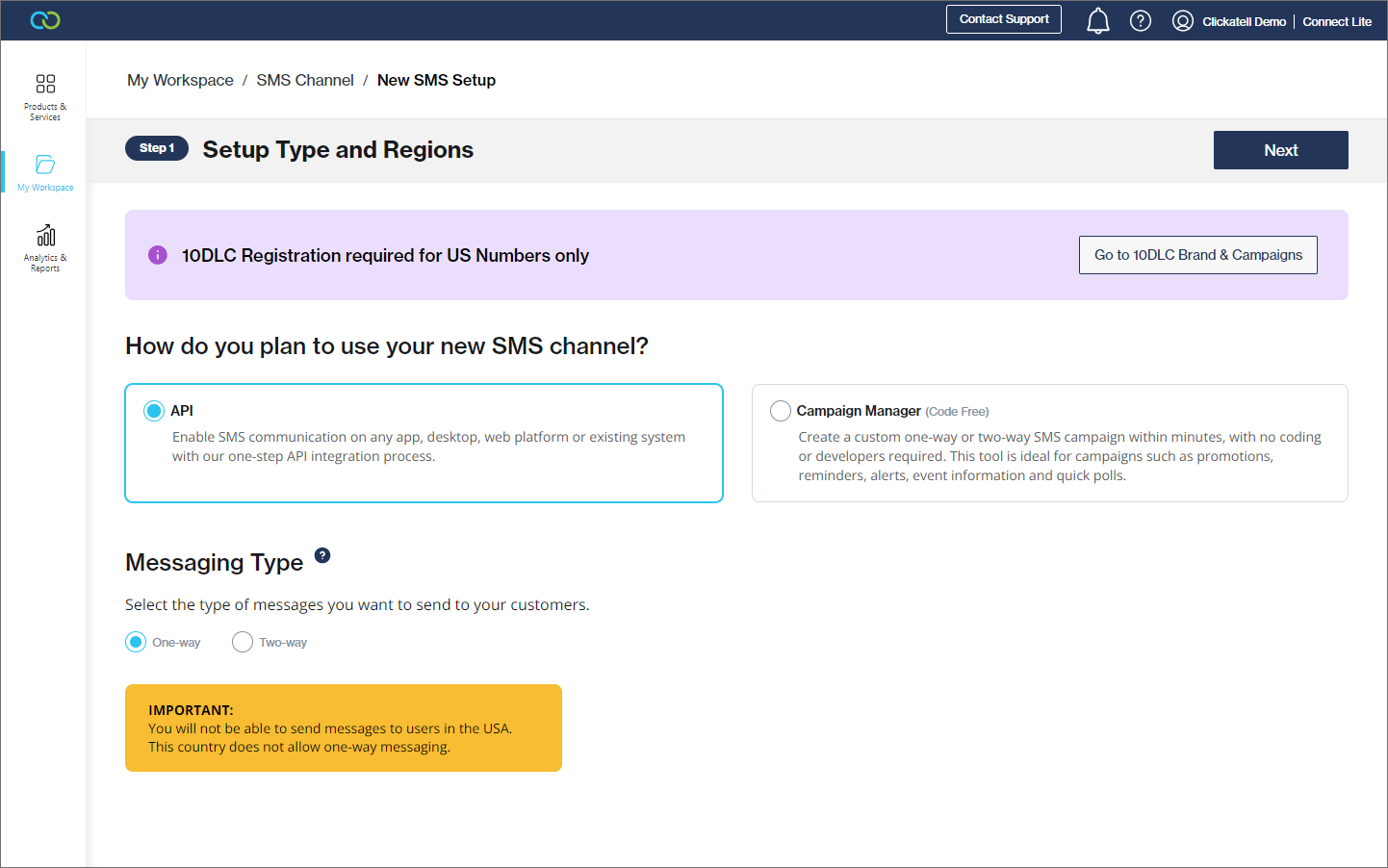This screenshot has height=868, width=1388.
Task: Click the Messaging Type help tooltip icon
Action: coord(322,555)
